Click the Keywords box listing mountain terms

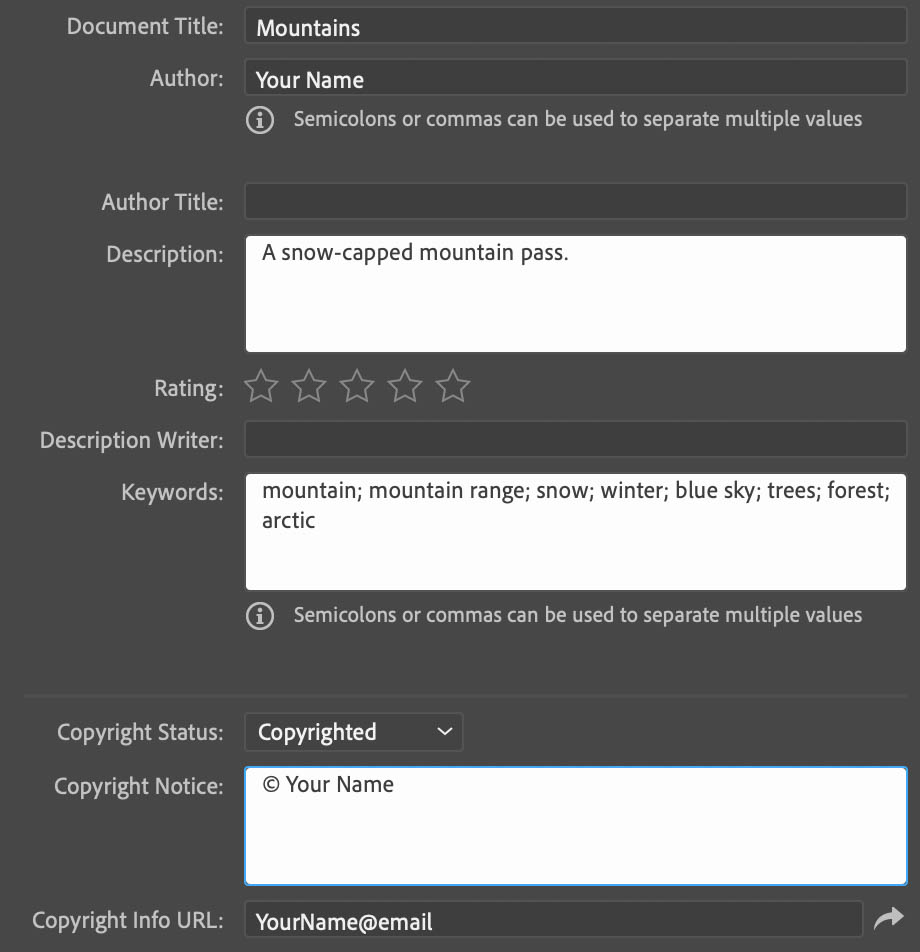point(575,530)
